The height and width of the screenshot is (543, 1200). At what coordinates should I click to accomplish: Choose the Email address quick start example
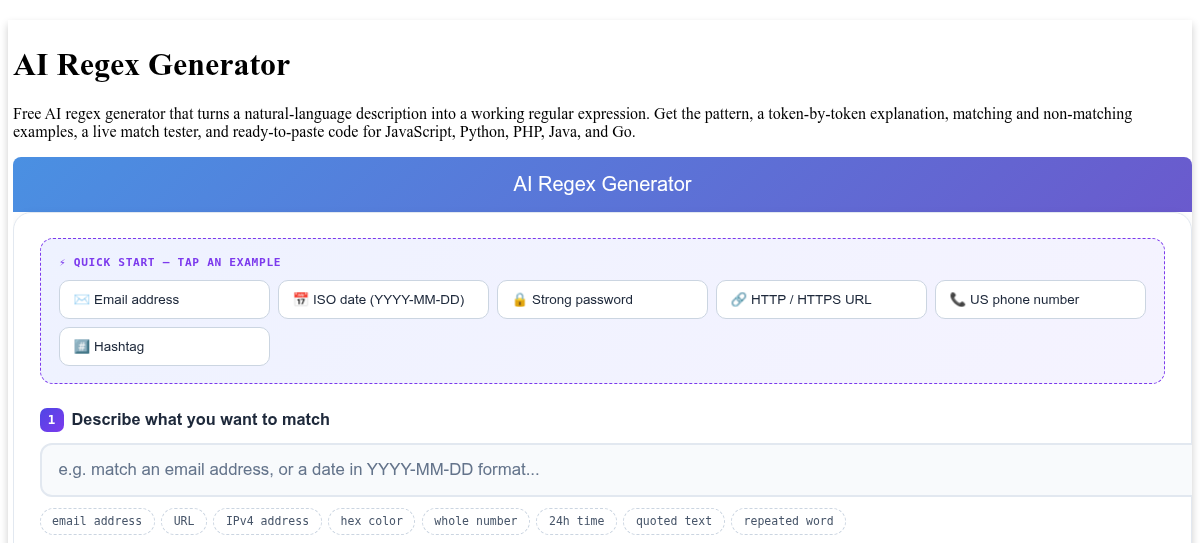pos(164,299)
